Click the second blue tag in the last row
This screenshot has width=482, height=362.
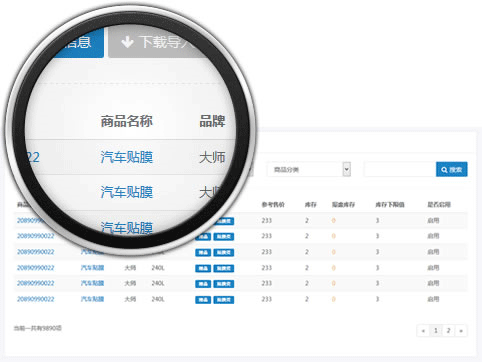pyautogui.click(x=224, y=300)
